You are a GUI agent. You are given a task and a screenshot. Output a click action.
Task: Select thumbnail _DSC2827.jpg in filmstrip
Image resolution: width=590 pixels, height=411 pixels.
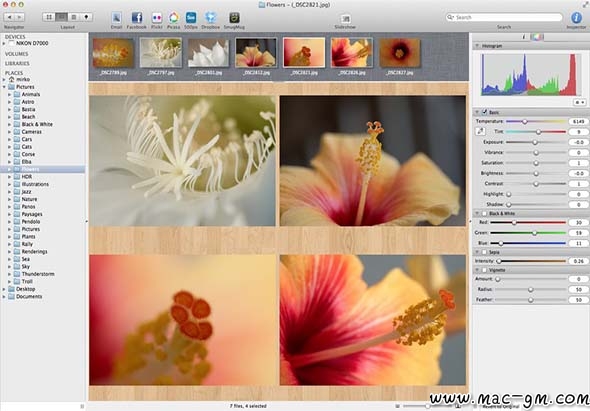(400, 53)
